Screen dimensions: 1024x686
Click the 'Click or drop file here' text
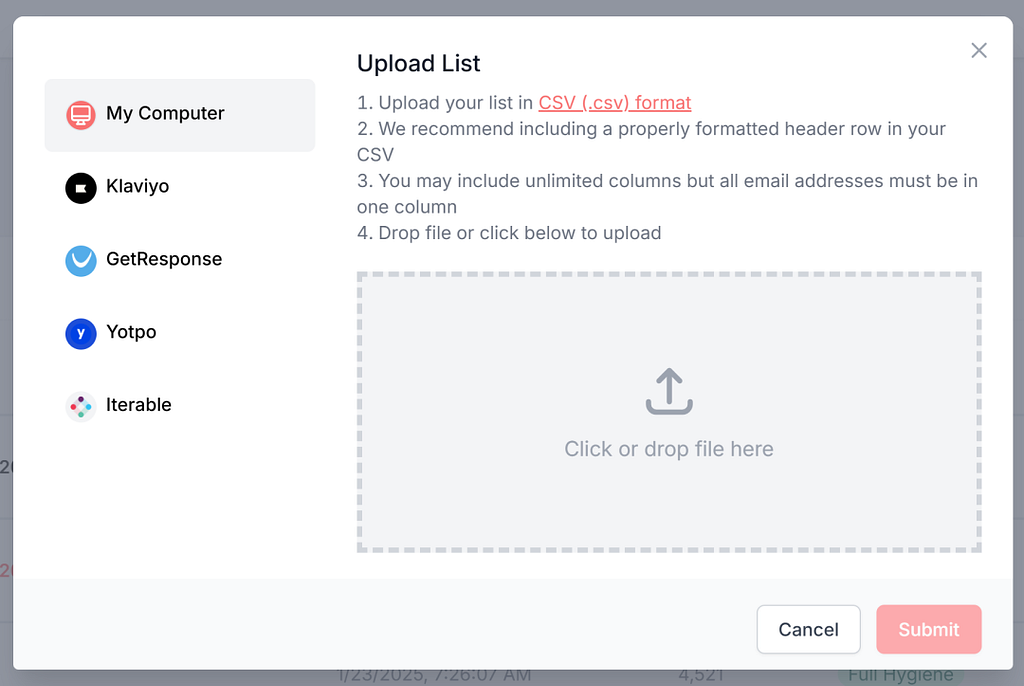pos(669,449)
